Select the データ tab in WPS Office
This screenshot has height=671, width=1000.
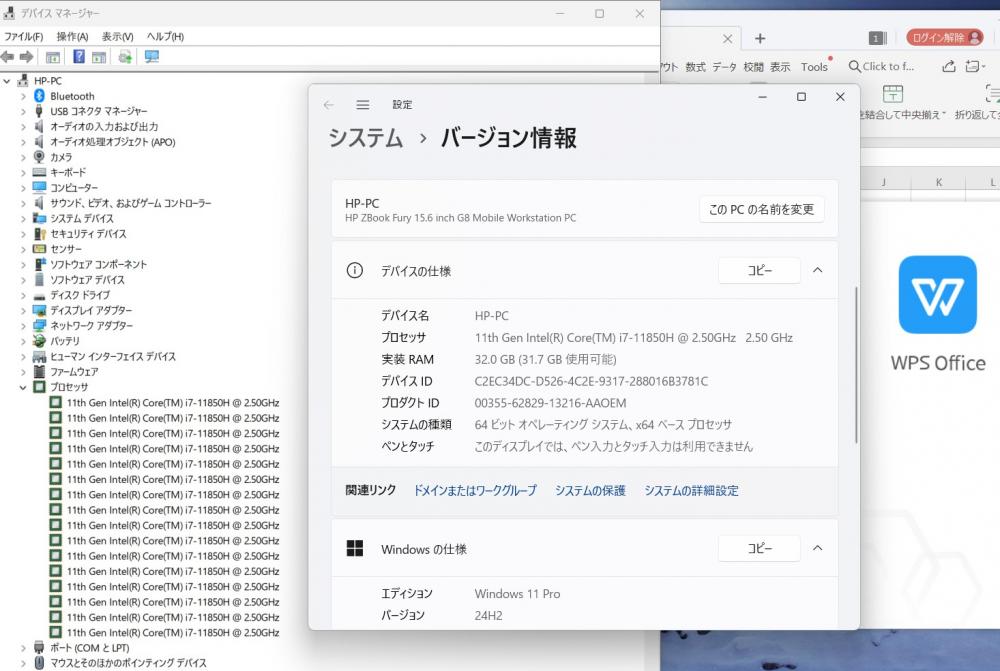coord(724,67)
